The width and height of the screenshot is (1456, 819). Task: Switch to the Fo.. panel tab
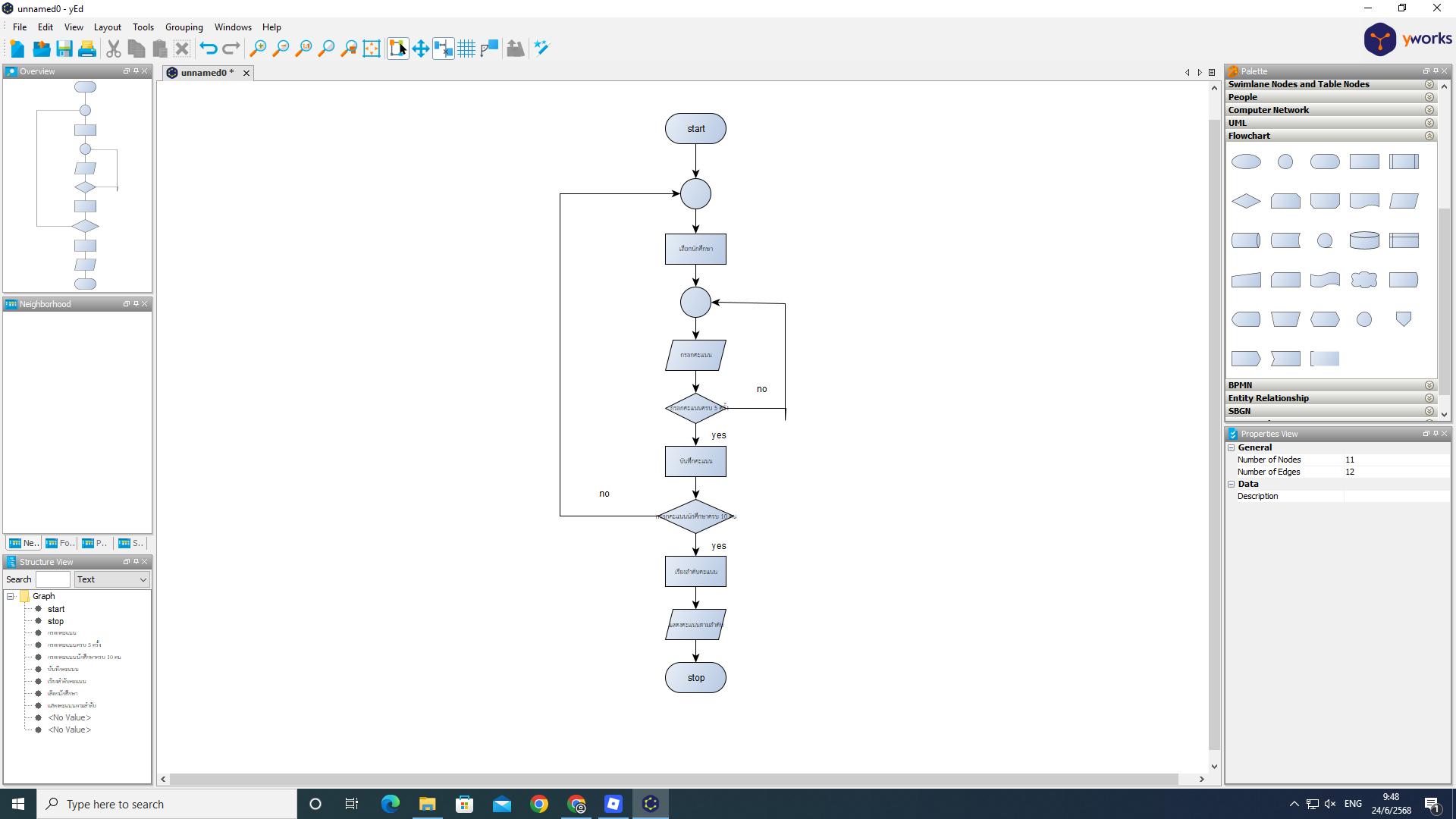point(60,543)
